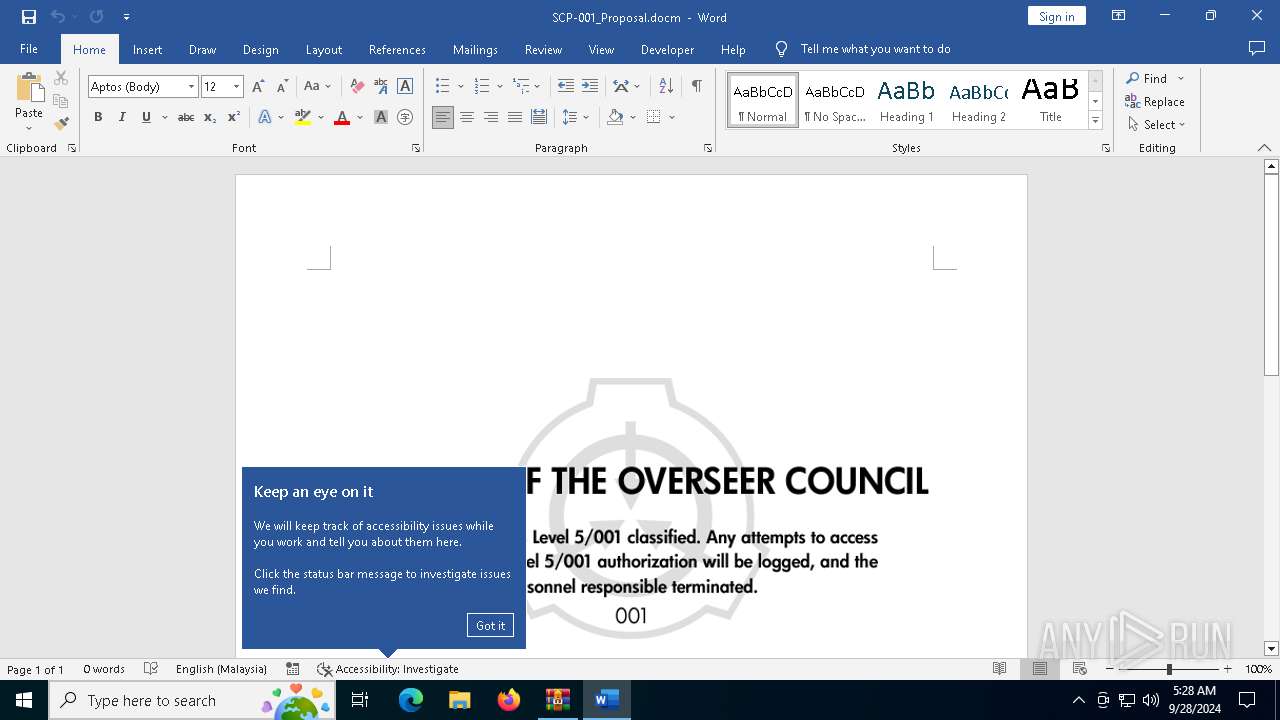Image resolution: width=1280 pixels, height=720 pixels.
Task: Increase paragraph indent
Action: 590,86
